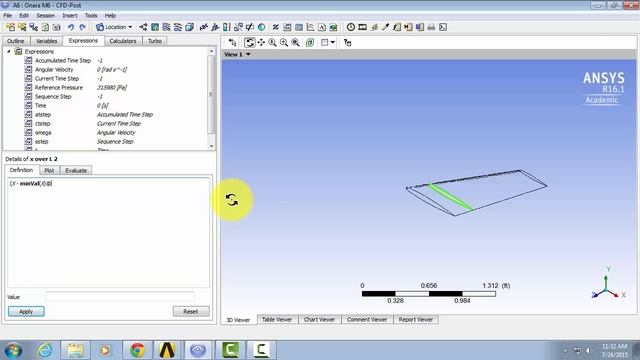This screenshot has height=360, width=640.
Task: Switch to the Chart Viewer tab
Action: (319, 320)
